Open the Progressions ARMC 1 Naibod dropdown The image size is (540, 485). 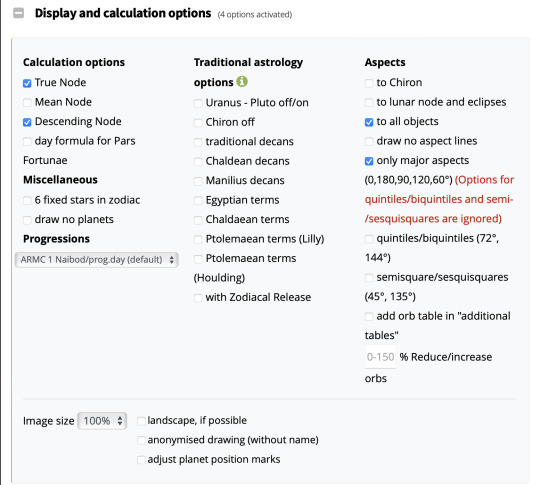click(96, 260)
